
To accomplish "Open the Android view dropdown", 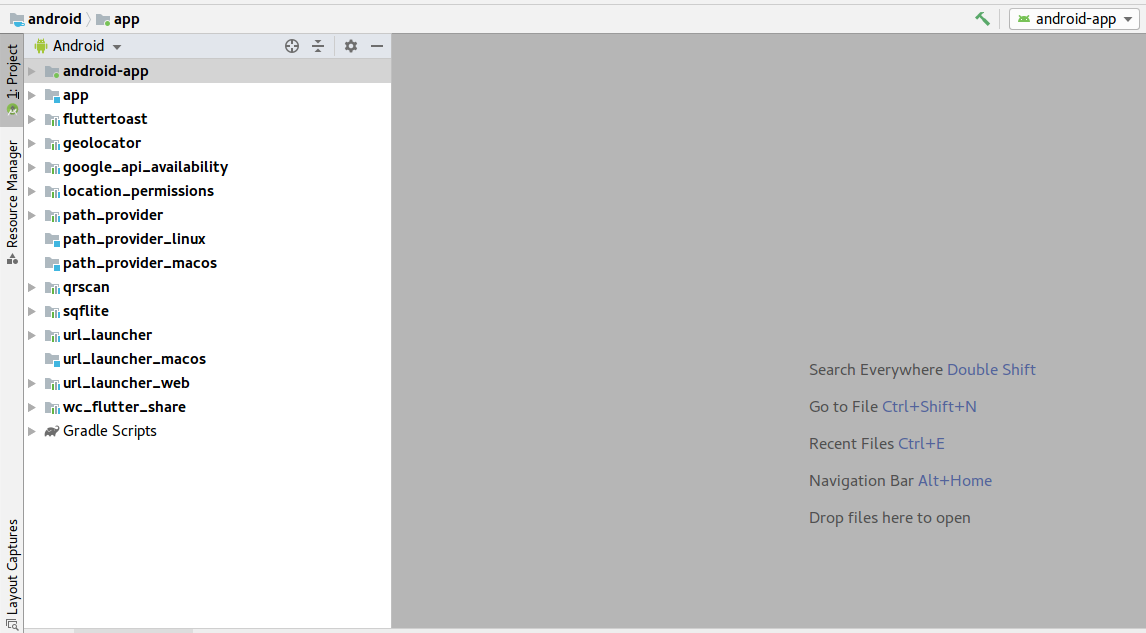I will (78, 45).
